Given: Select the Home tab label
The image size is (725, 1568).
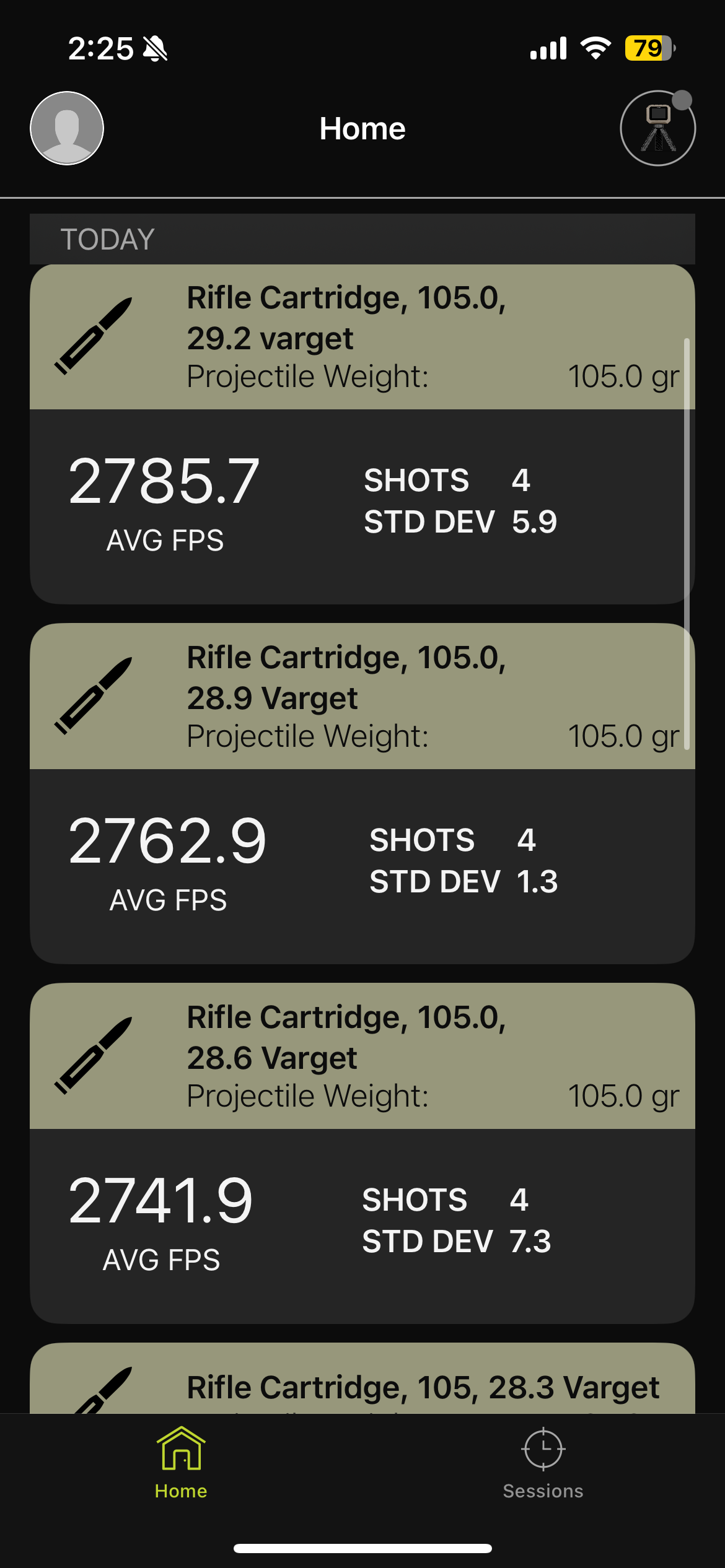Looking at the screenshot, I should [181, 1491].
